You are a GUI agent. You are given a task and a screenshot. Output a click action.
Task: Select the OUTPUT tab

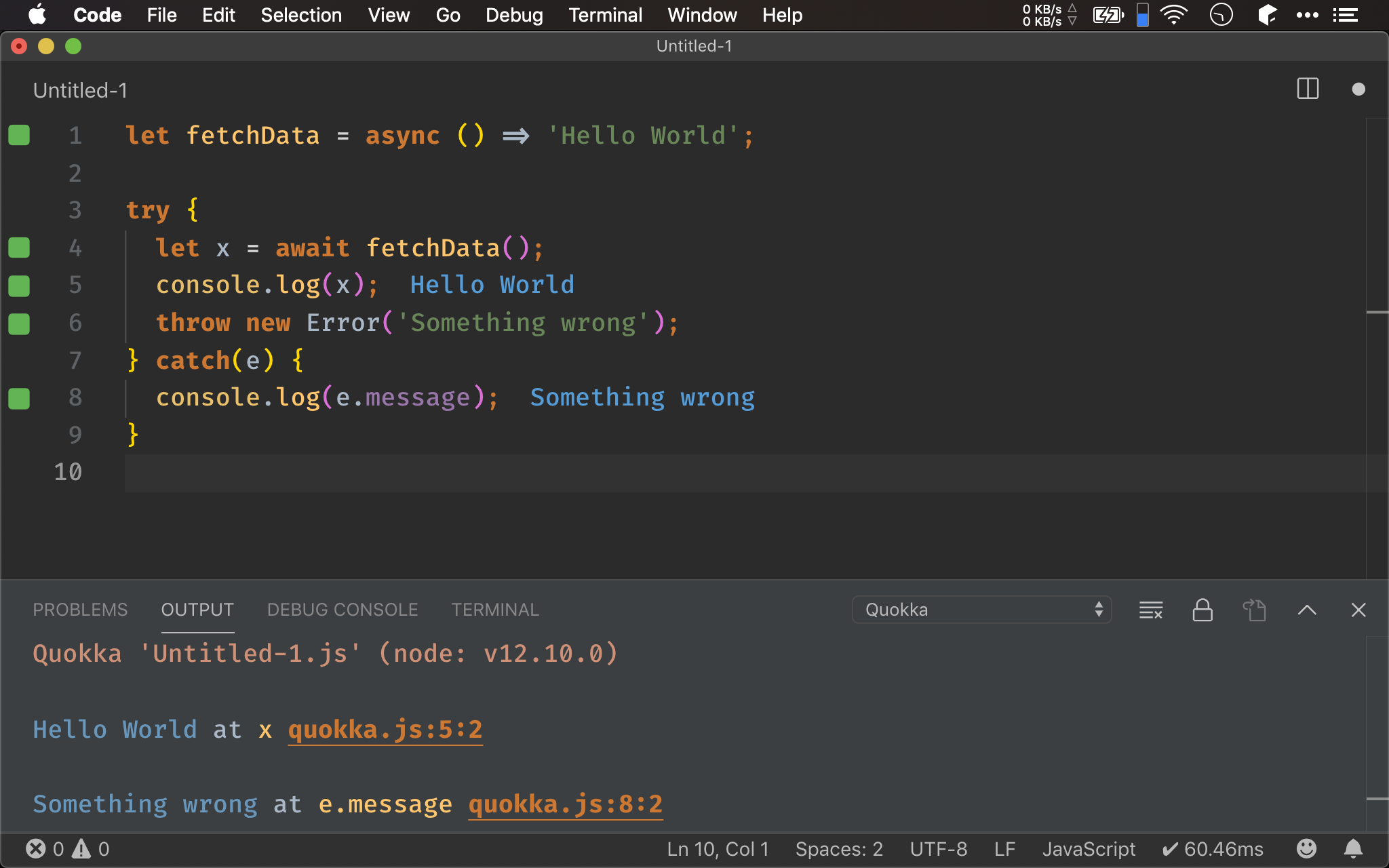pos(196,609)
